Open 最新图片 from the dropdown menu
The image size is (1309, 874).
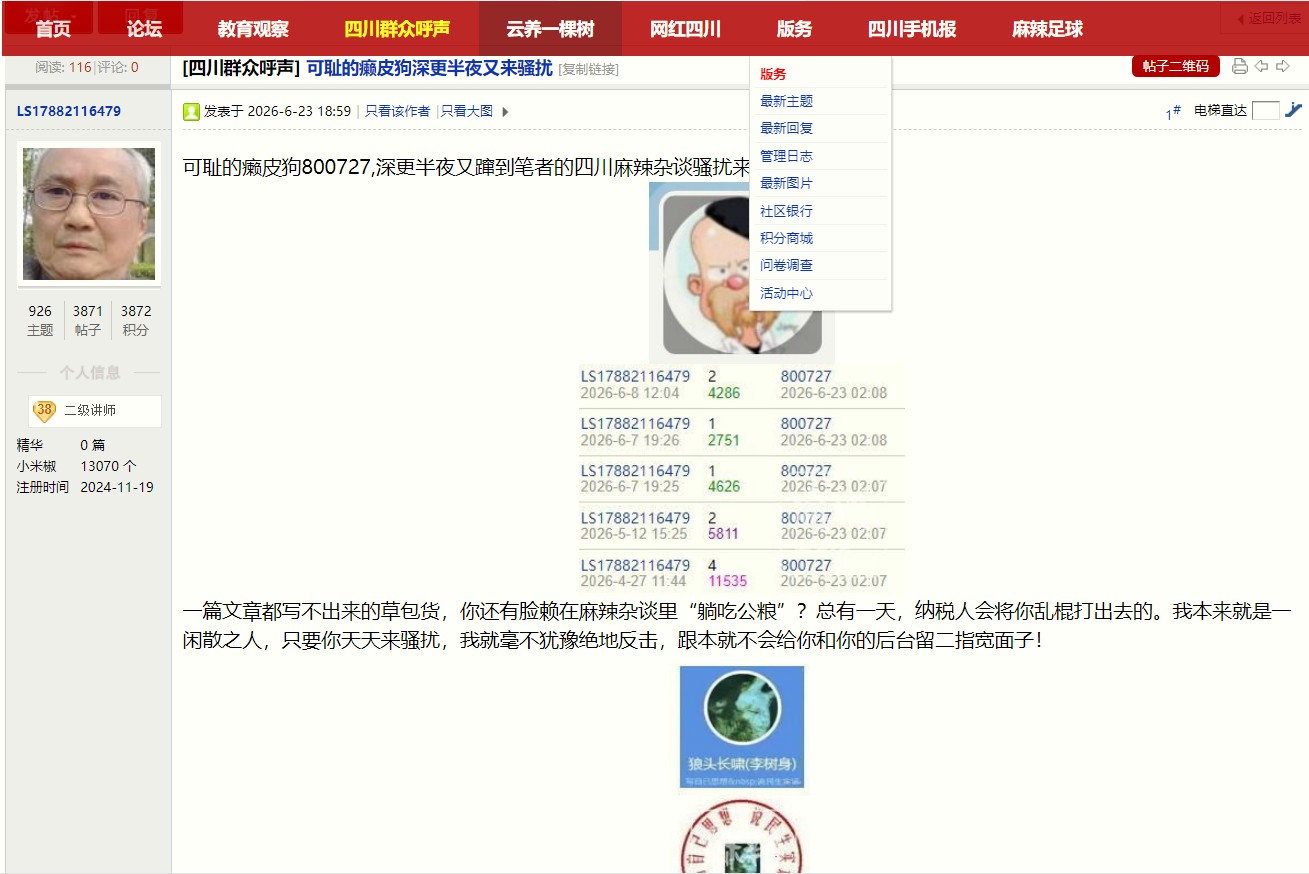coord(786,184)
